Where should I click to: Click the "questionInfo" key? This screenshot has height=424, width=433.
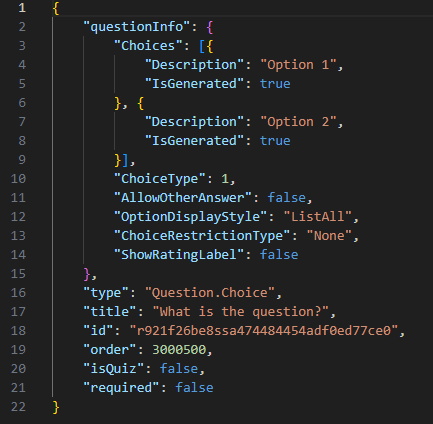point(137,27)
